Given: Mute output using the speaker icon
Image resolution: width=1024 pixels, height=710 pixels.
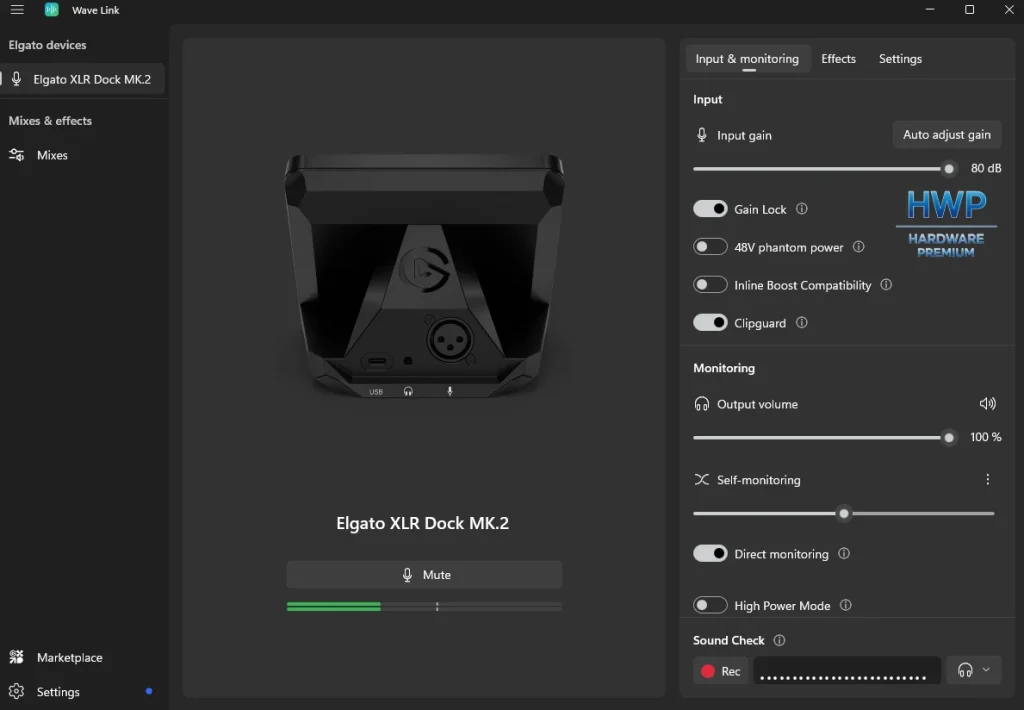Looking at the screenshot, I should pos(987,404).
